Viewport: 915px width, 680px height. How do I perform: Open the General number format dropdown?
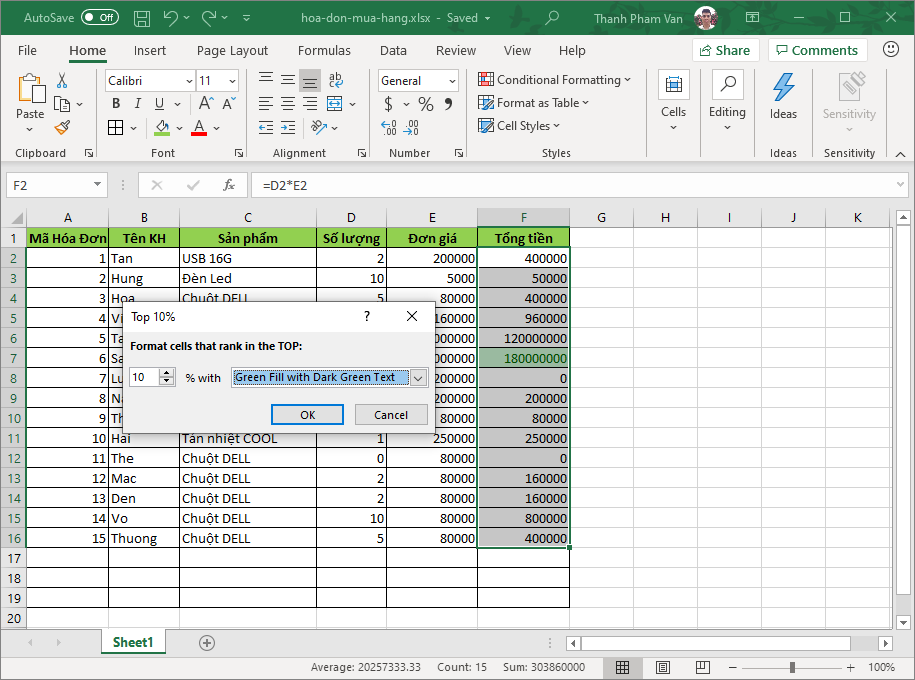pos(452,81)
